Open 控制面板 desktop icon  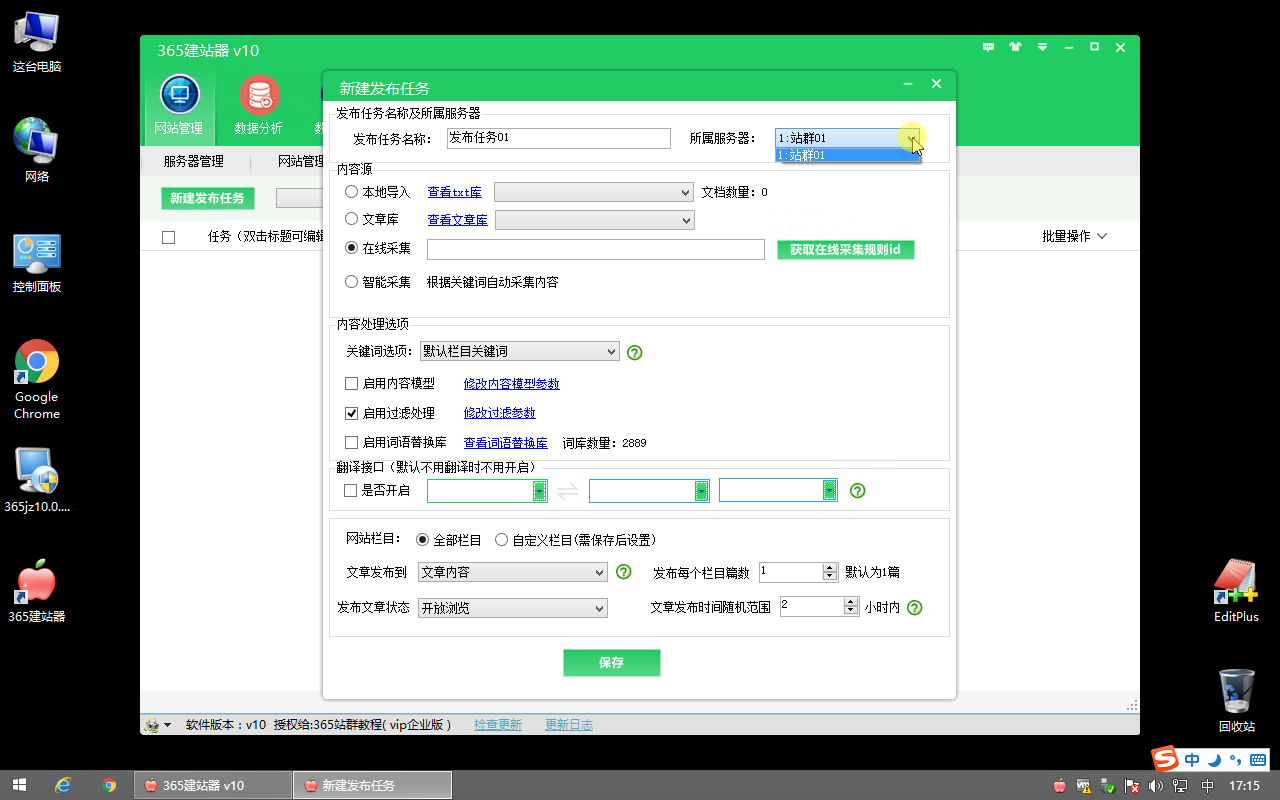37,263
